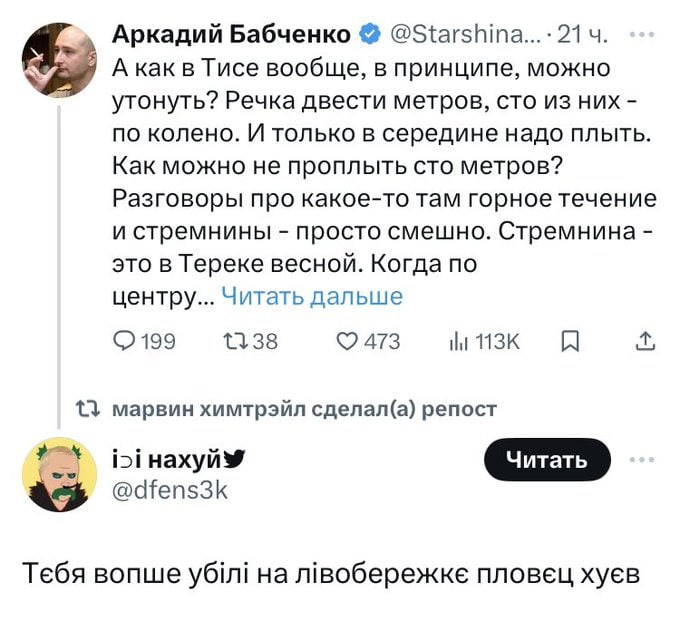Open more options next to Читать button

tap(640, 459)
